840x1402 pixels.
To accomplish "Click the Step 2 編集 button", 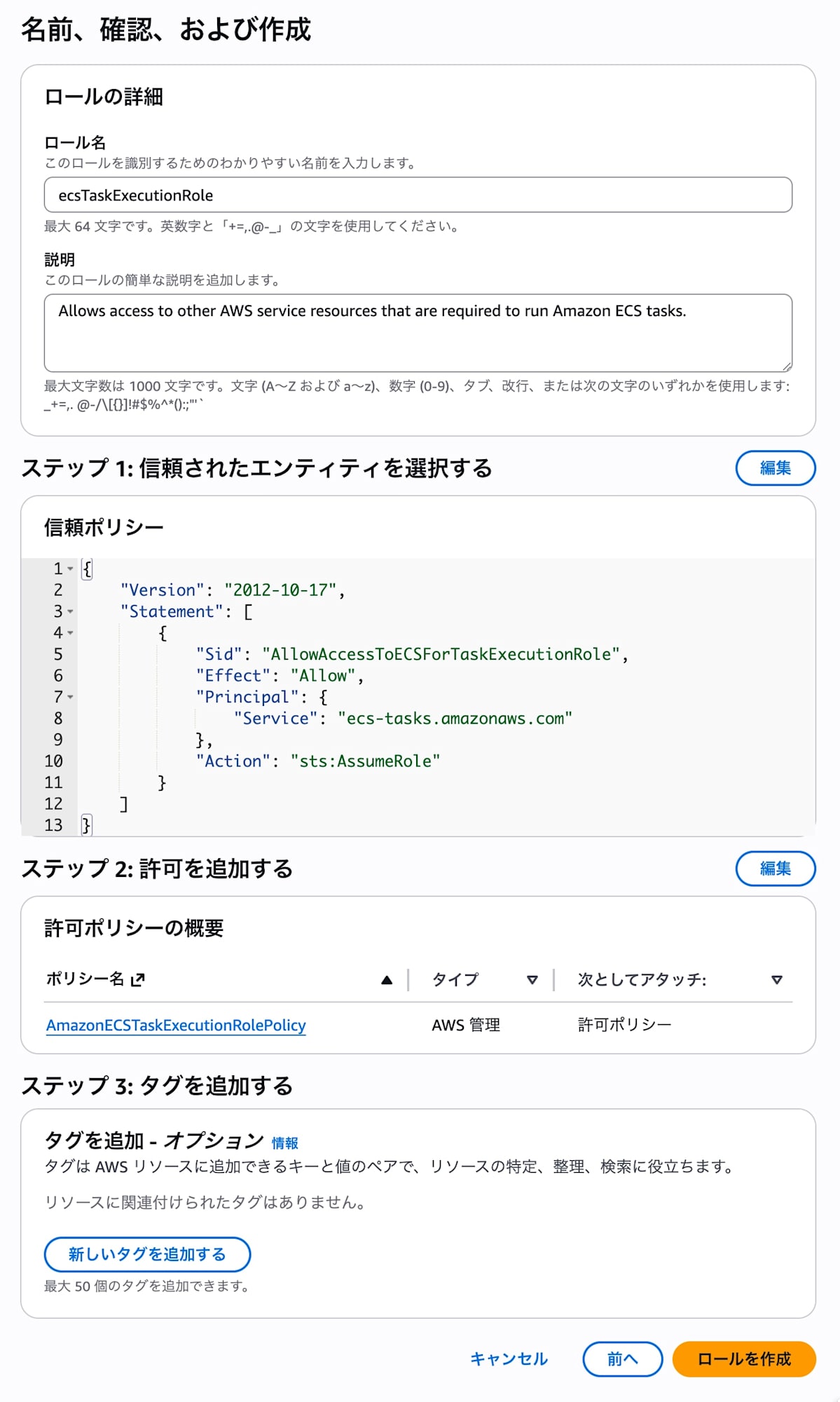I will [776, 869].
